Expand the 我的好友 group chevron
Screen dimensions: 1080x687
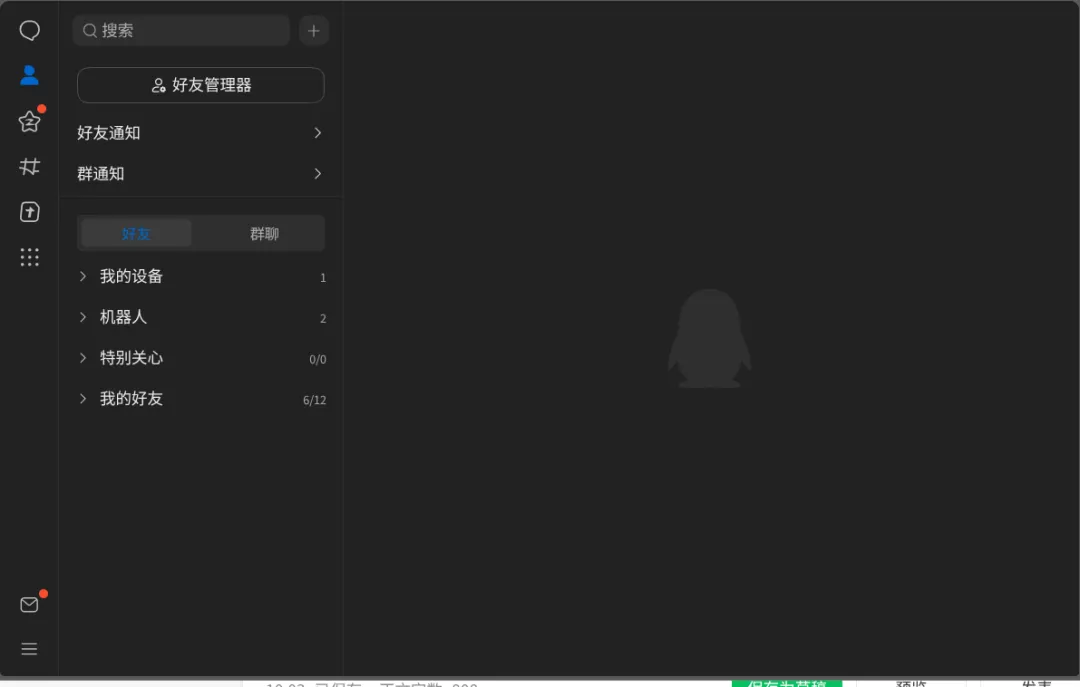pos(83,398)
